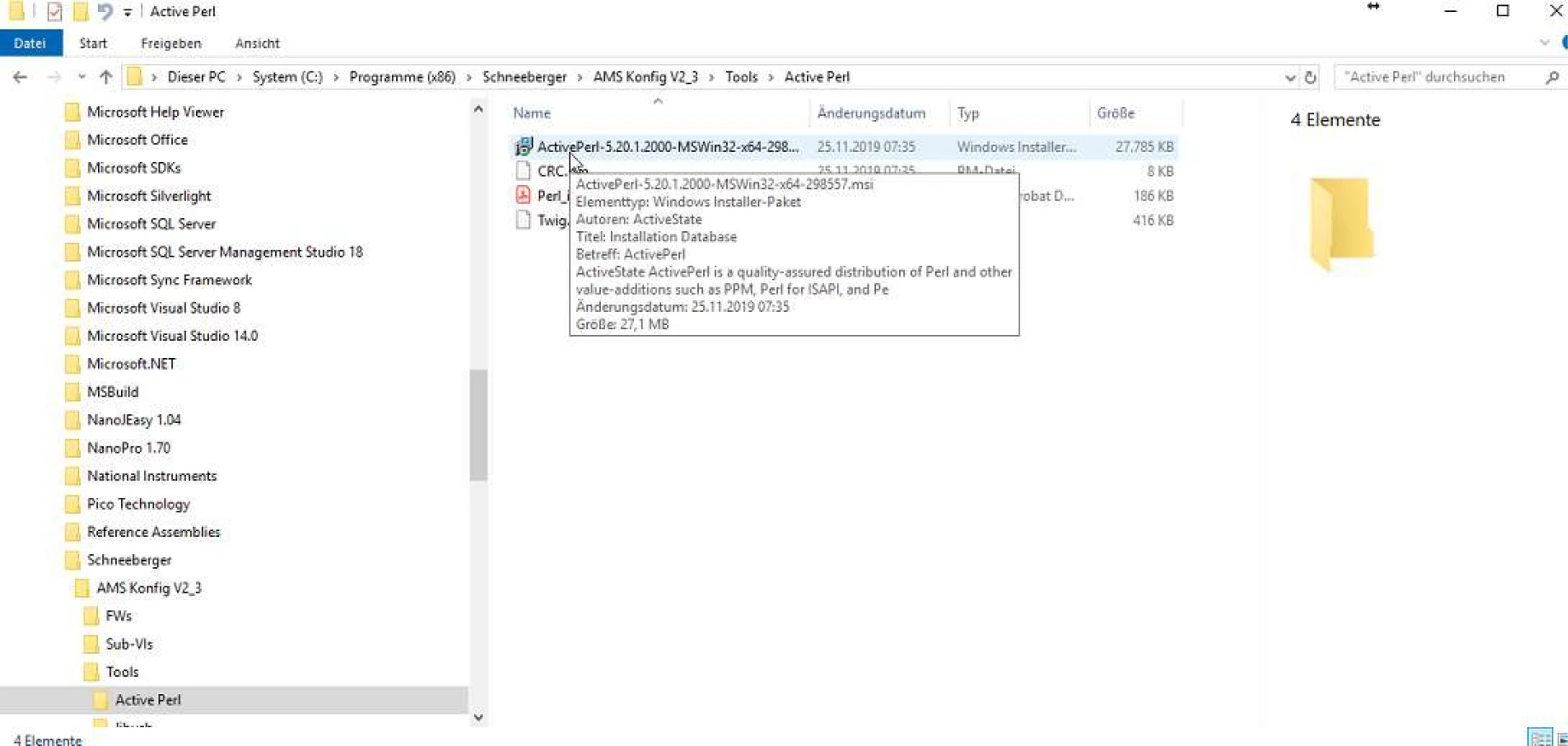
Task: Click the folder thumbnail in preview pane
Action: point(1342,223)
